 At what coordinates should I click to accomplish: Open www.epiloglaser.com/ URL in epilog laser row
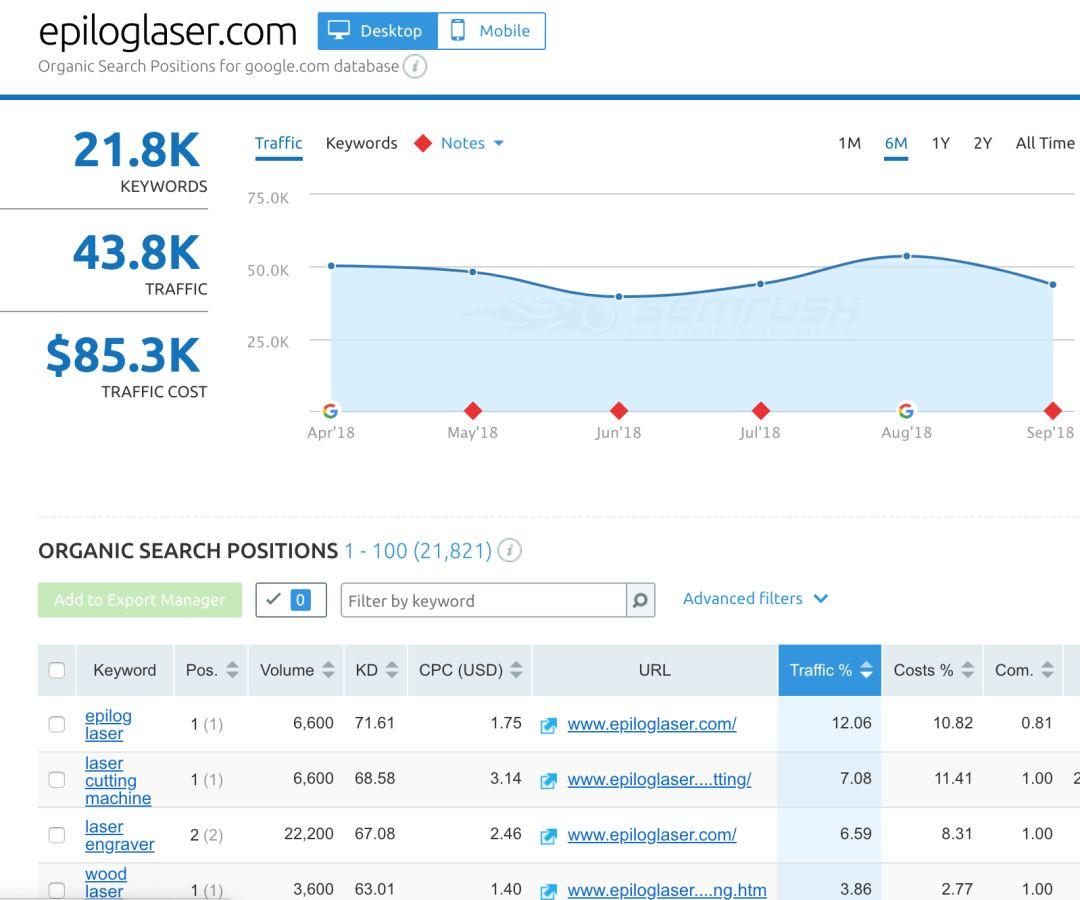pyautogui.click(x=652, y=724)
